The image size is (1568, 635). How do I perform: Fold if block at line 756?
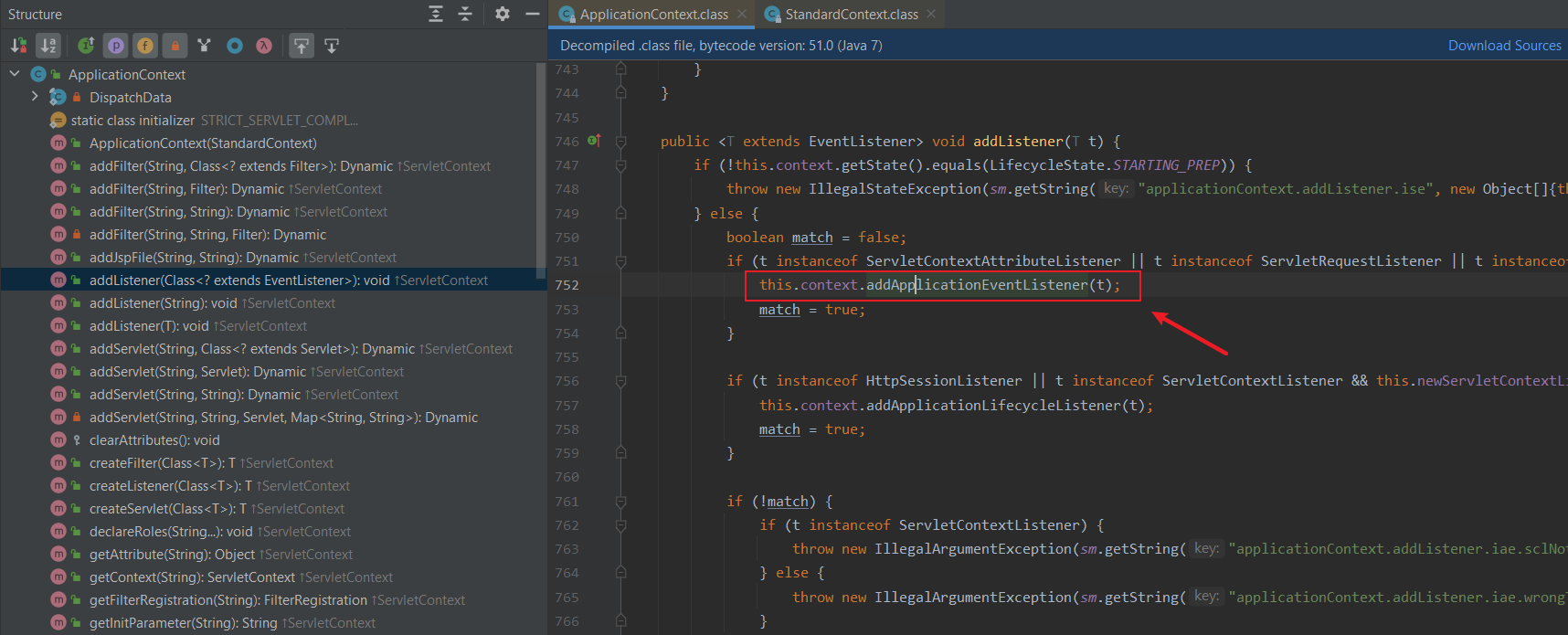point(620,381)
